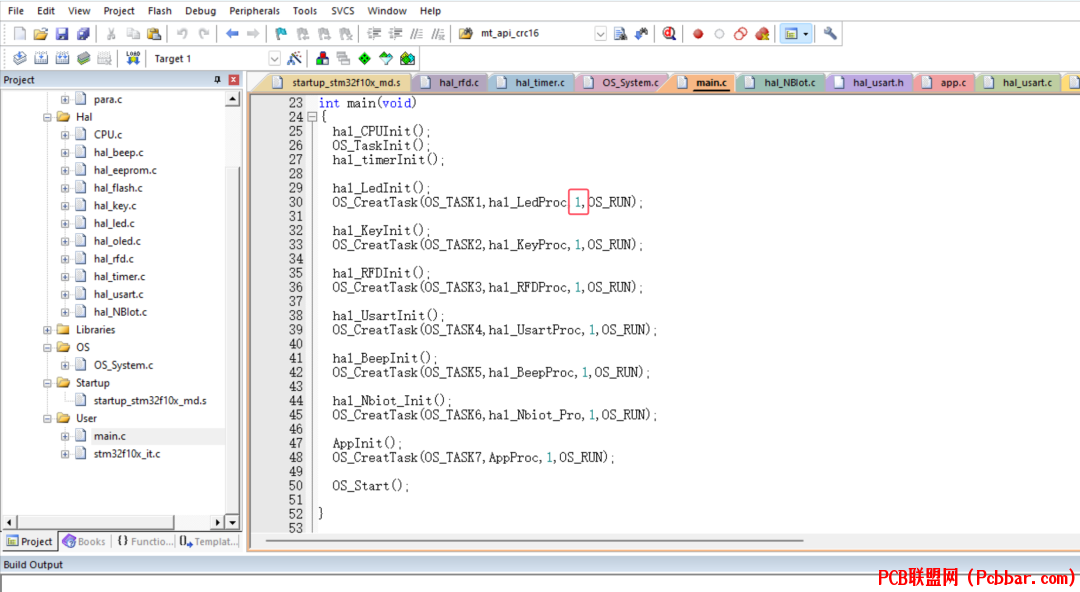
Task: Select the Functions panel tab
Action: tap(144, 542)
